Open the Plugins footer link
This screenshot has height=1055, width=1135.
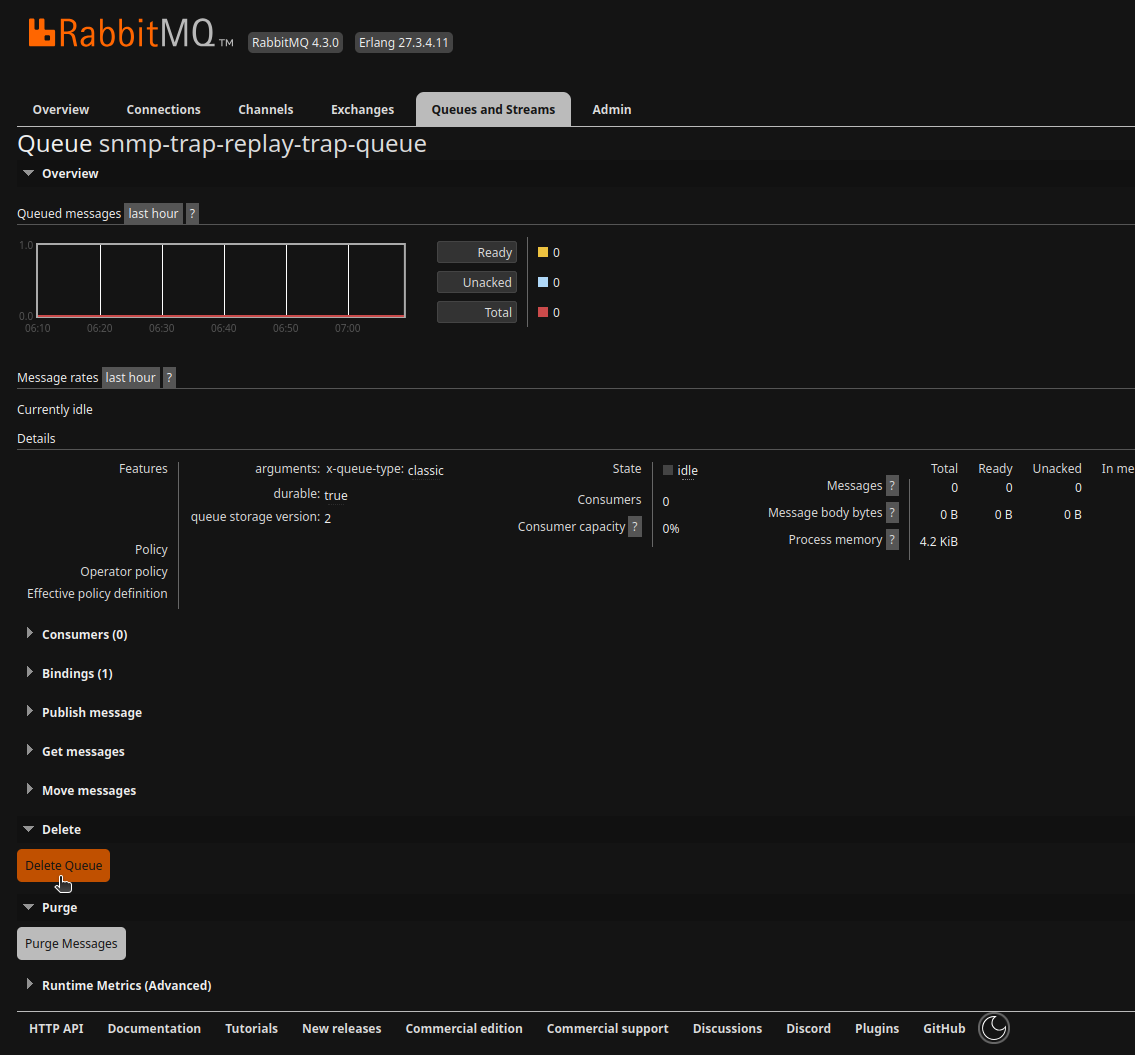tap(877, 1028)
